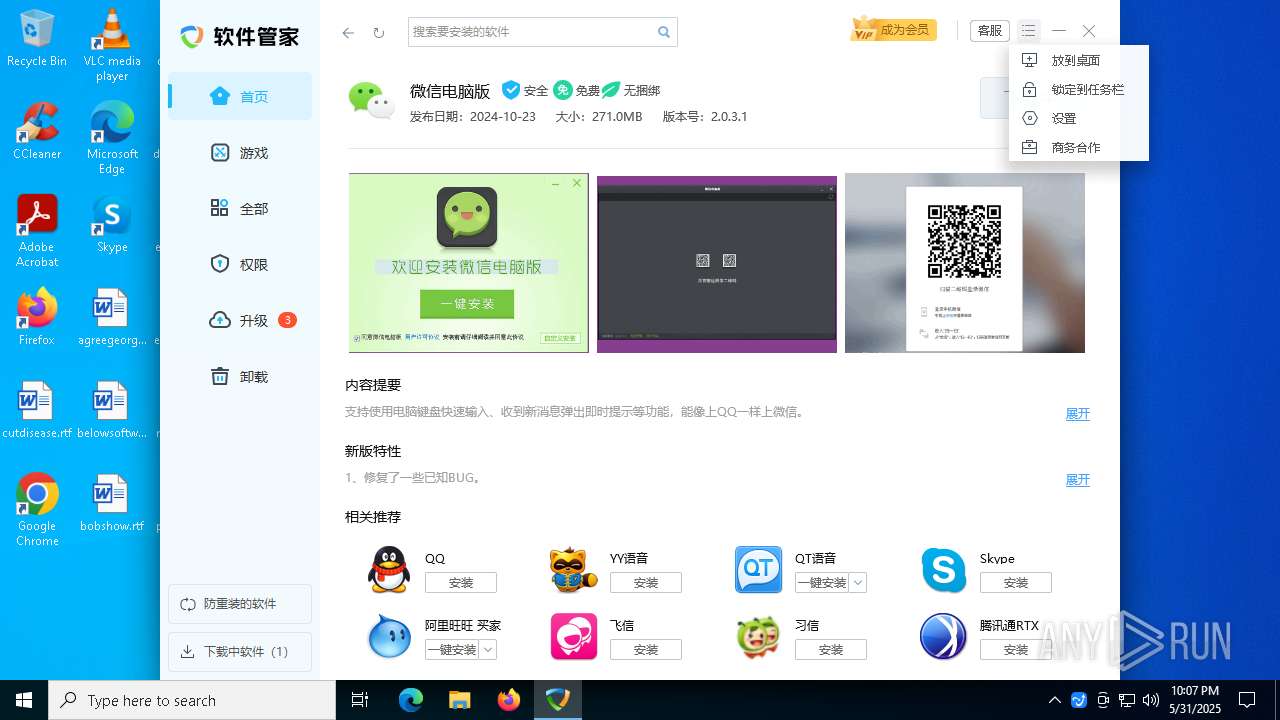This screenshot has height=720, width=1280.
Task: Install QQ with its 安装 button
Action: pyautogui.click(x=461, y=583)
